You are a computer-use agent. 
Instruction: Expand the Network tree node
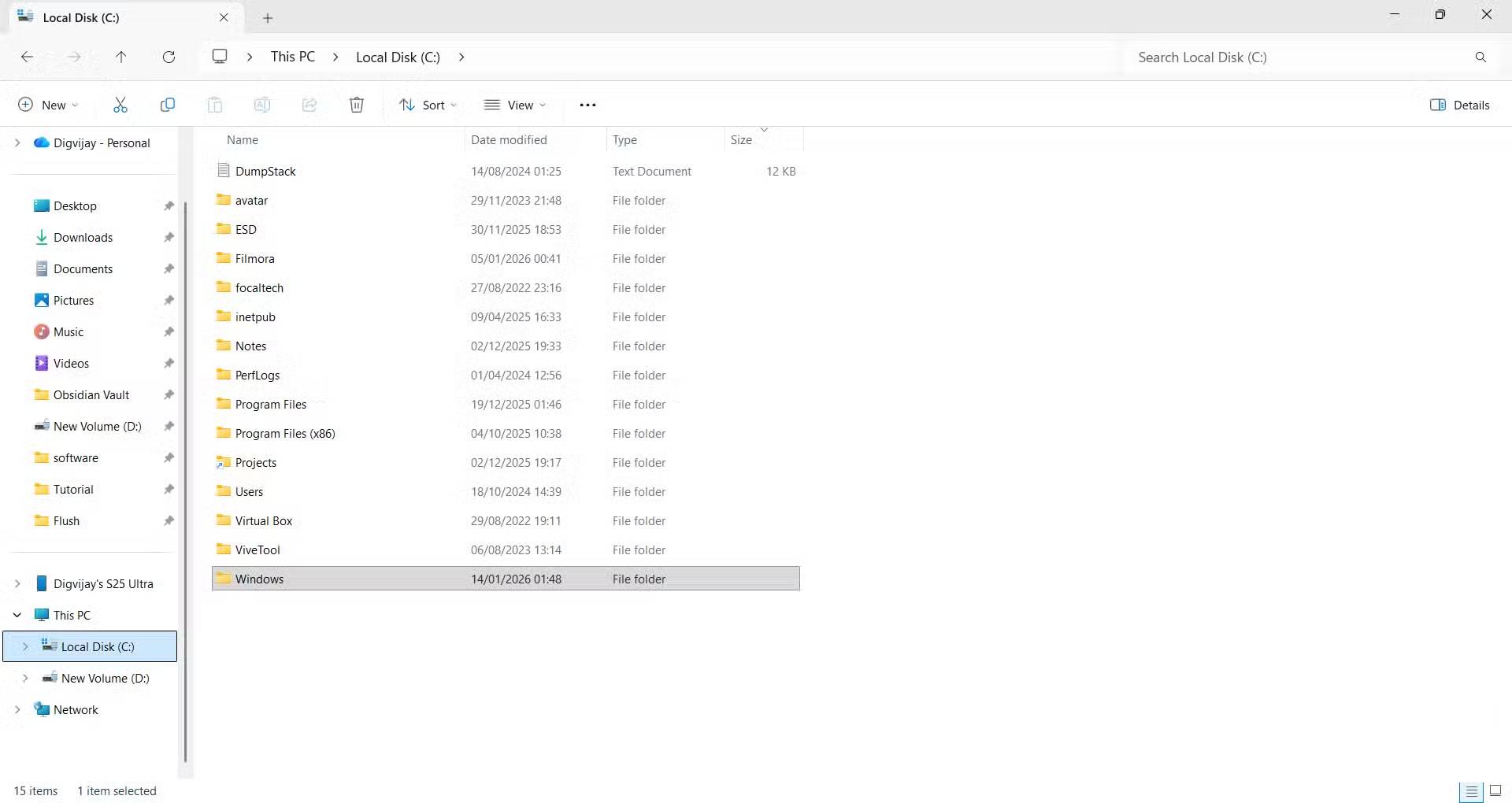(x=17, y=710)
